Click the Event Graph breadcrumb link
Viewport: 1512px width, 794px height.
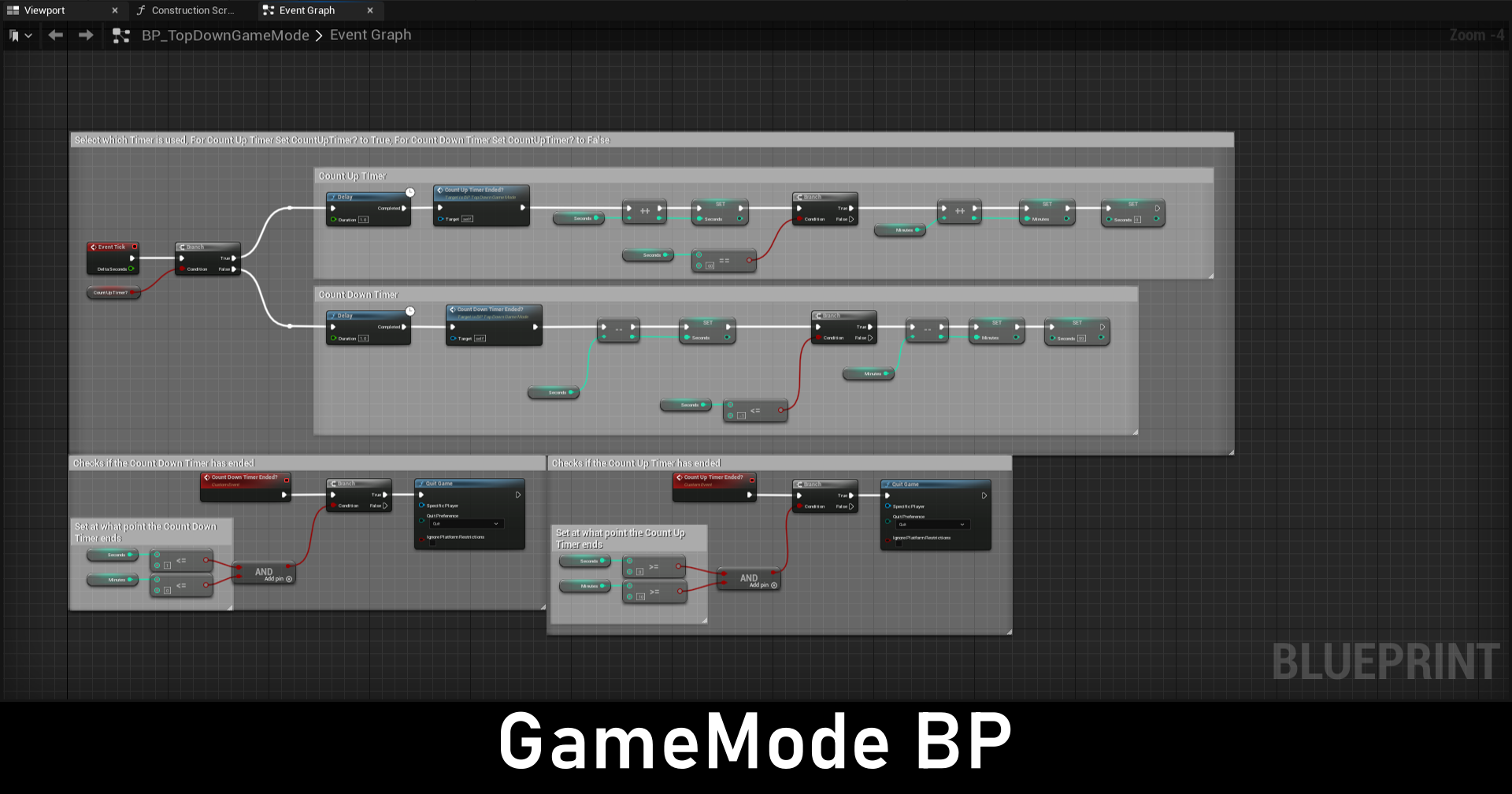(x=370, y=35)
